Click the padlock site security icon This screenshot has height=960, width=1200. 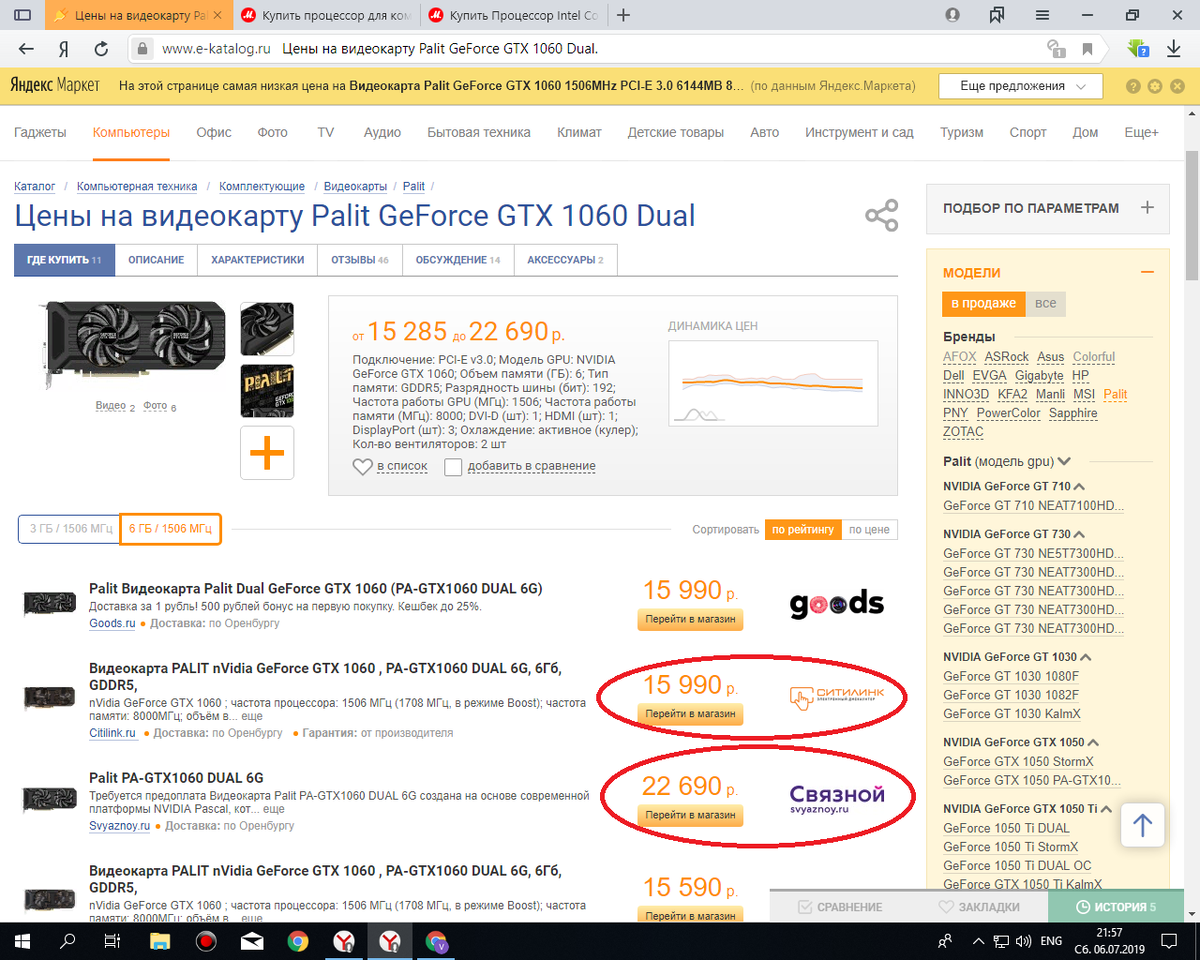(142, 48)
